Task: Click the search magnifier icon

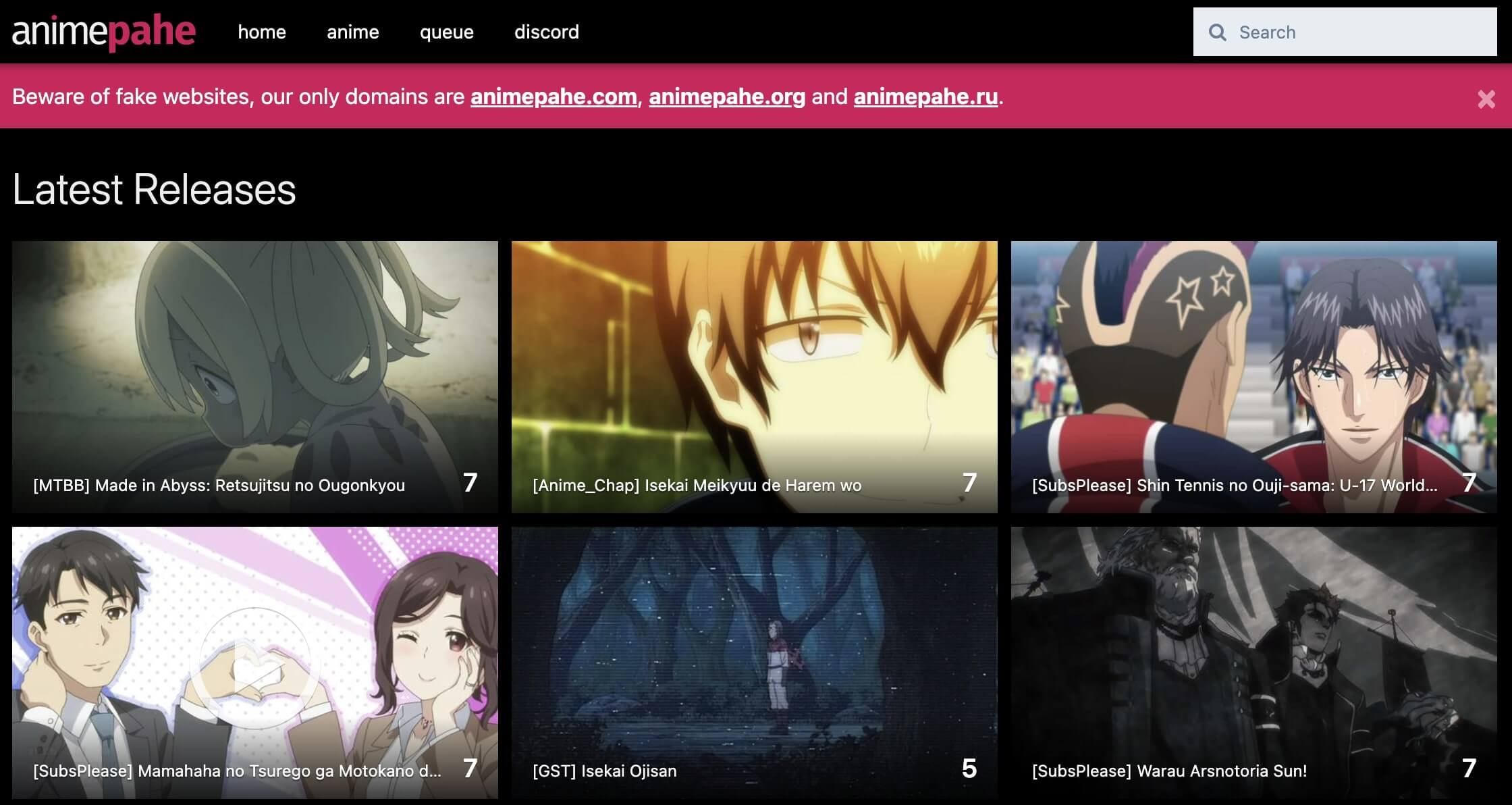Action: tap(1218, 32)
